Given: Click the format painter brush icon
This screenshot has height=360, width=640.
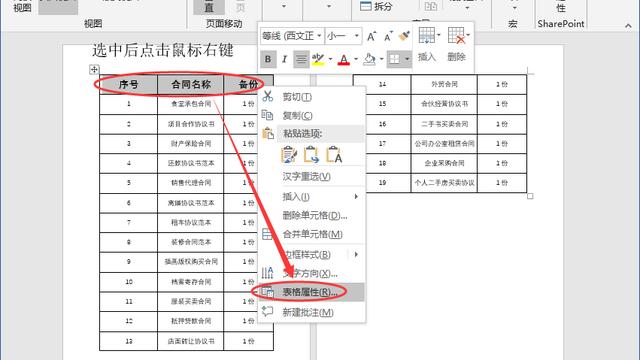Looking at the screenshot, I should 404,36.
